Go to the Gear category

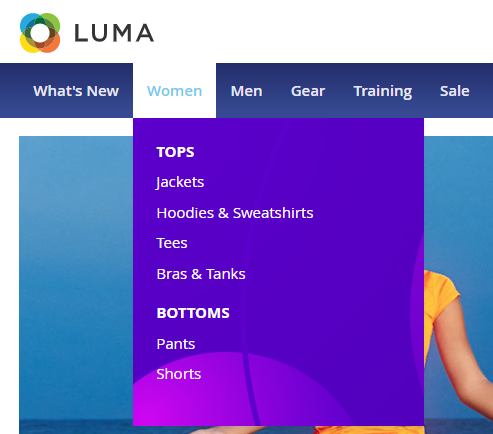point(308,91)
